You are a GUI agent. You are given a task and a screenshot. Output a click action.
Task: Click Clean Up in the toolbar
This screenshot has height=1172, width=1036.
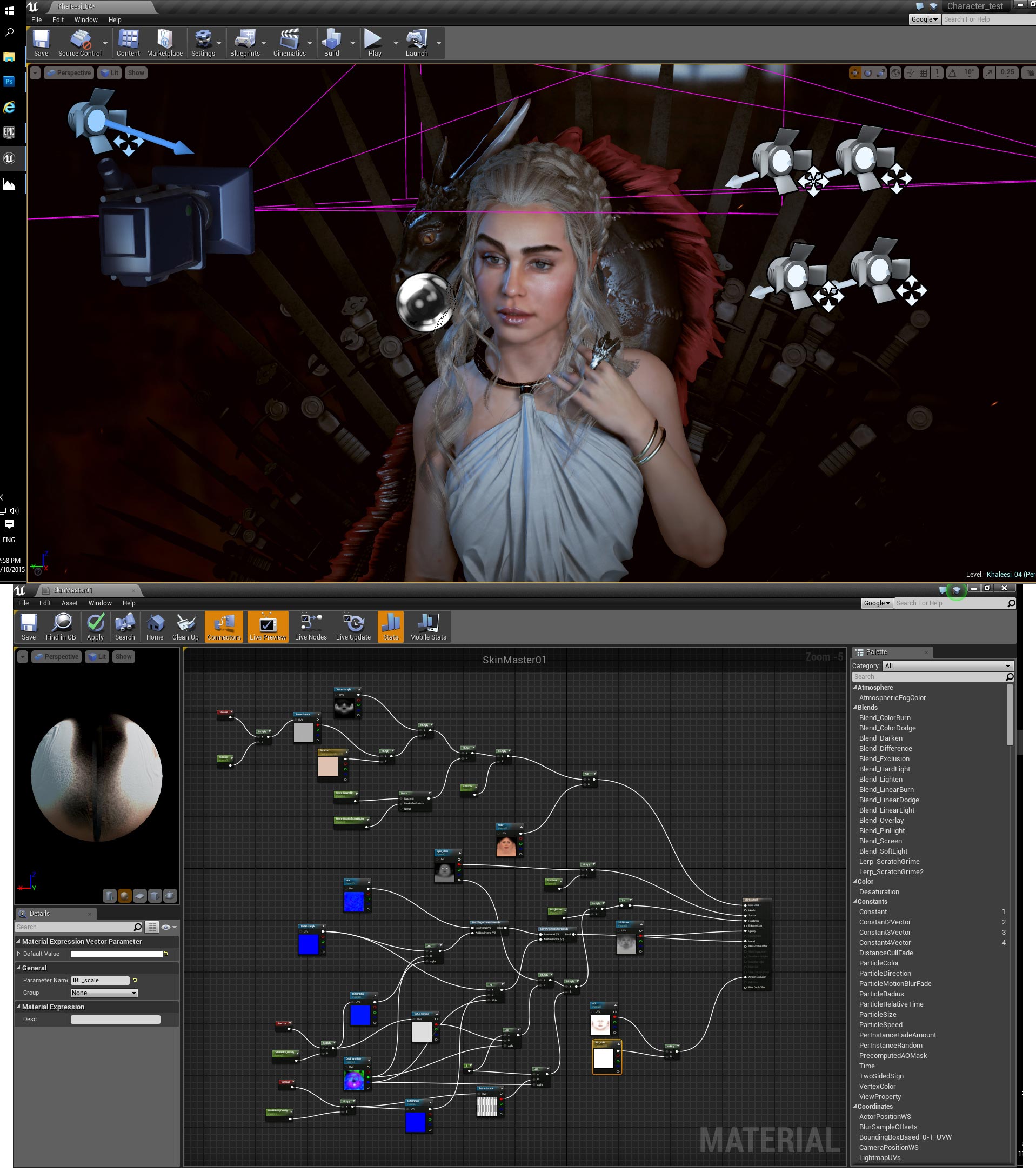[x=185, y=627]
